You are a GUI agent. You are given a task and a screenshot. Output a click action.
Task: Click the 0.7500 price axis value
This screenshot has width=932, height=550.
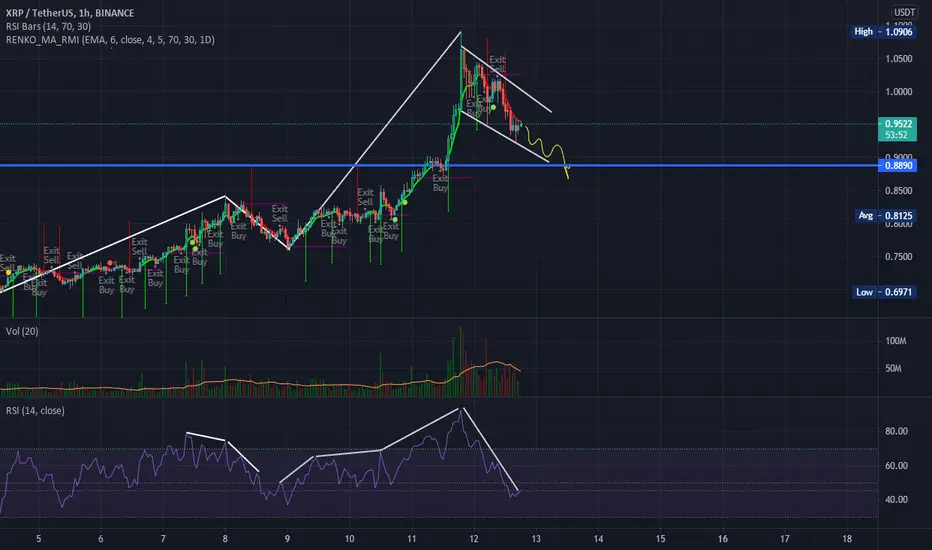coord(898,257)
